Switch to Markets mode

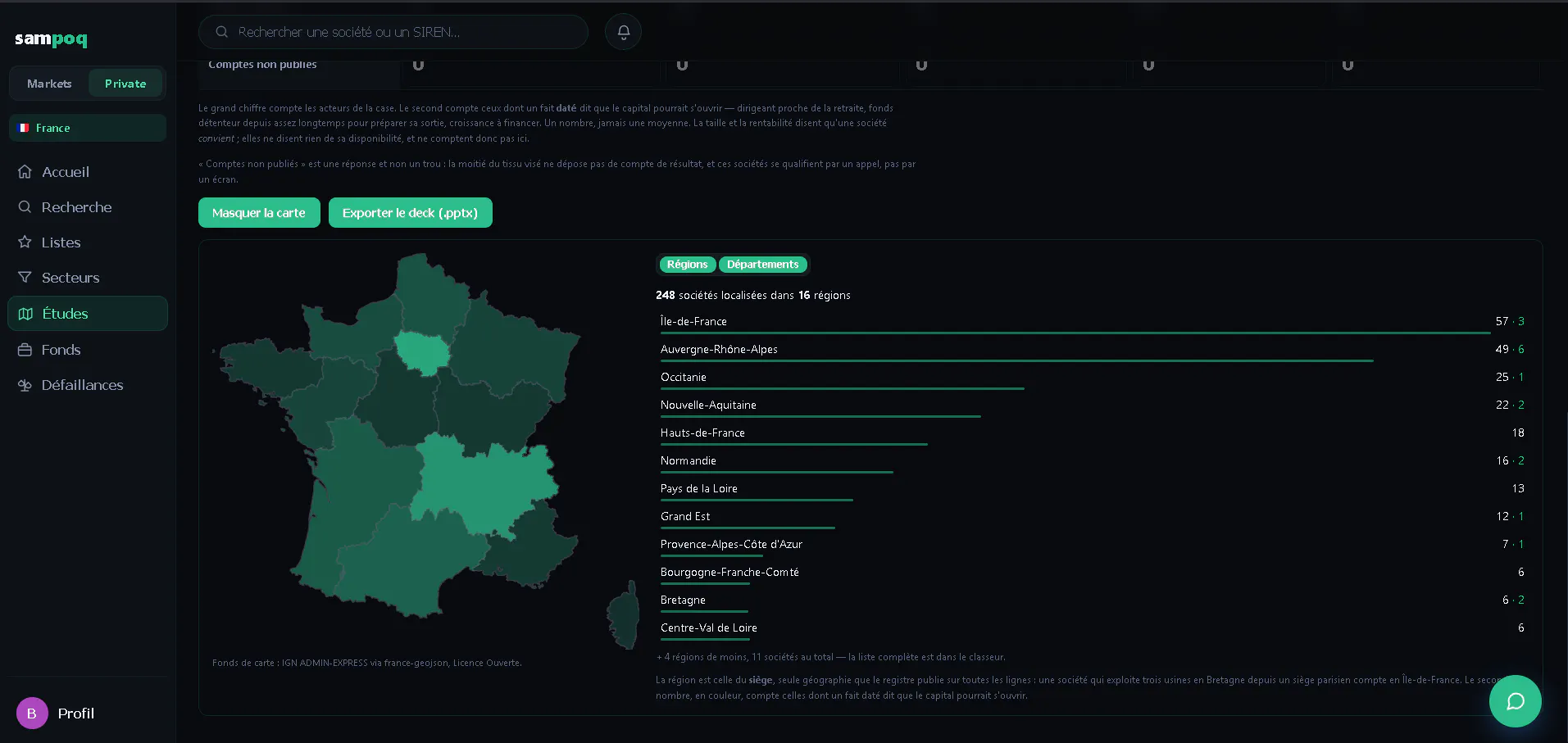[x=49, y=84]
